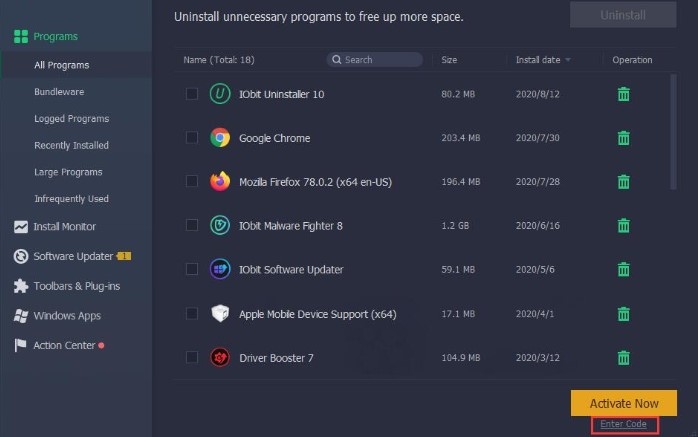The height and width of the screenshot is (437, 698).
Task: Open Toolbars & Plug-ins section label
Action: [77, 286]
